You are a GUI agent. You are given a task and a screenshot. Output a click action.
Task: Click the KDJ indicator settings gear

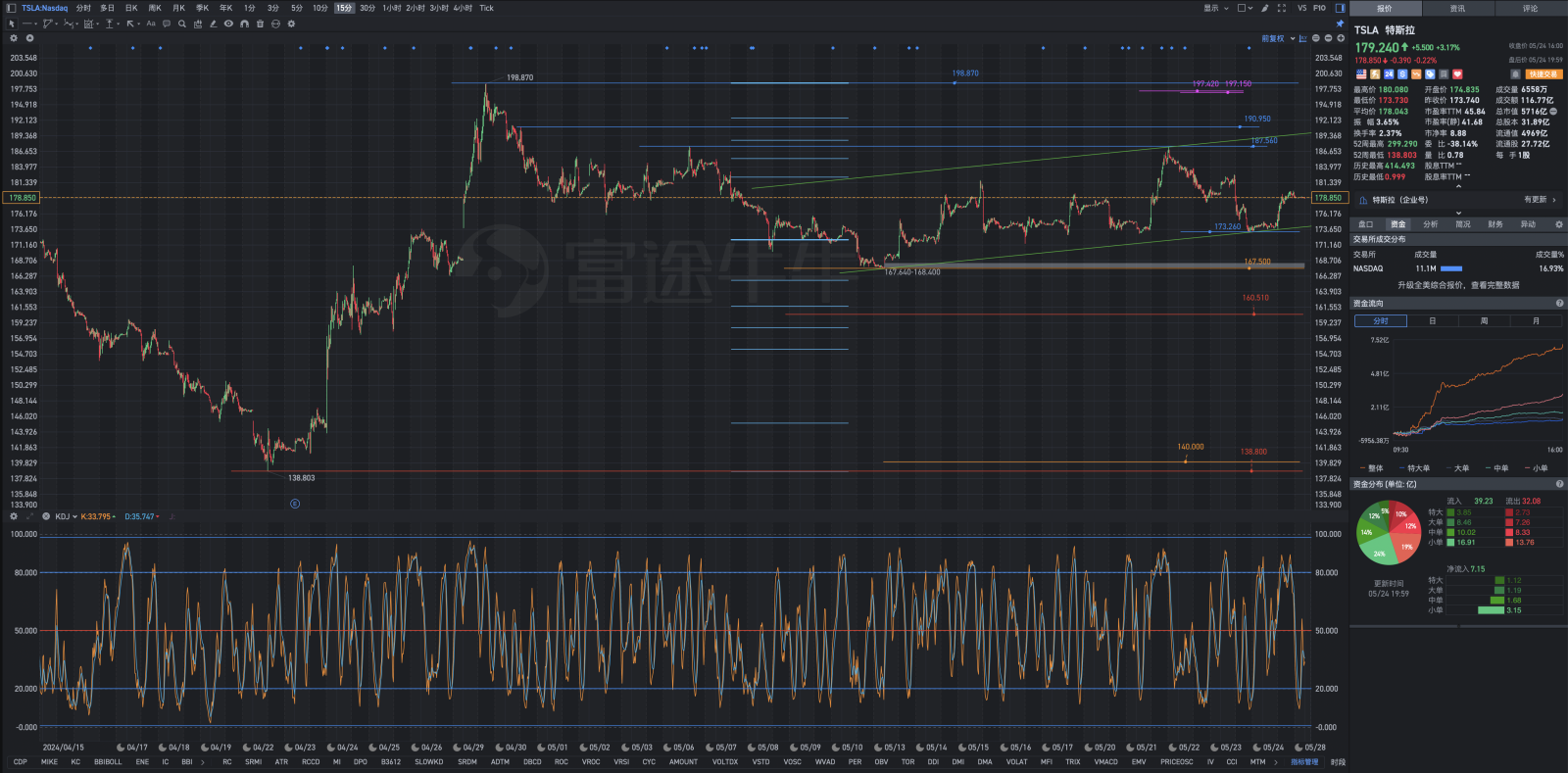tap(14, 516)
